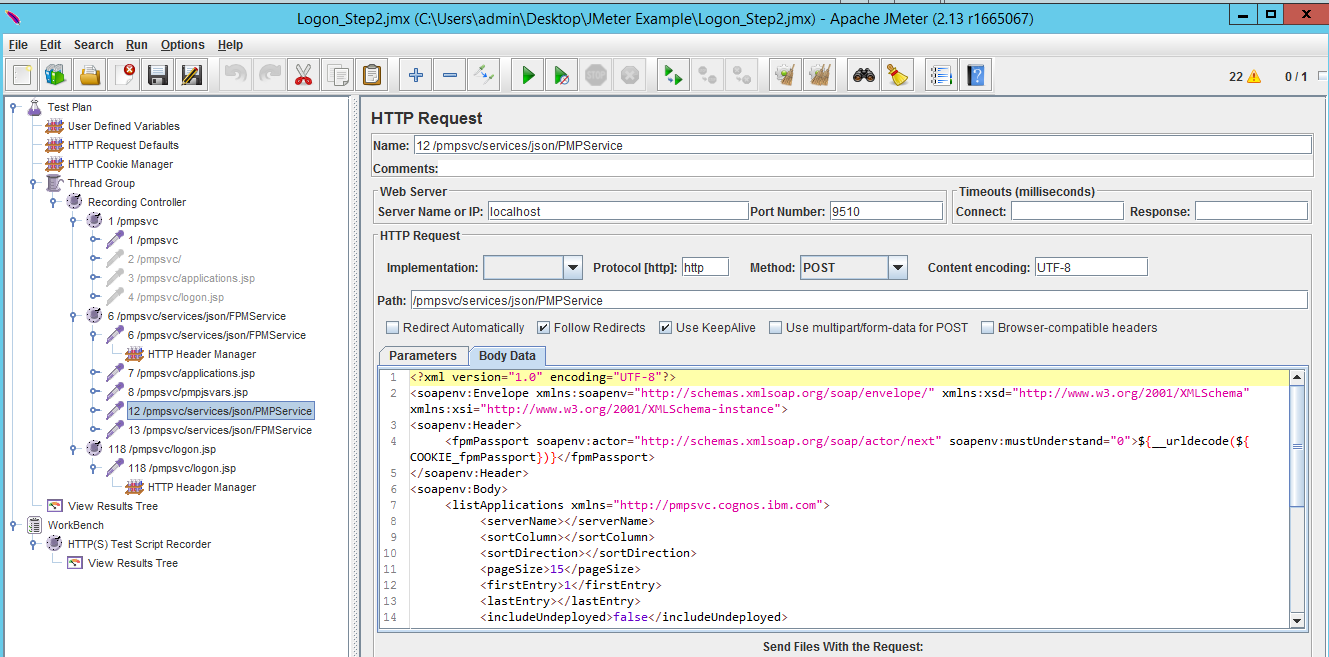
Task: Enable Use multipart/form-data for POST
Action: 776,327
